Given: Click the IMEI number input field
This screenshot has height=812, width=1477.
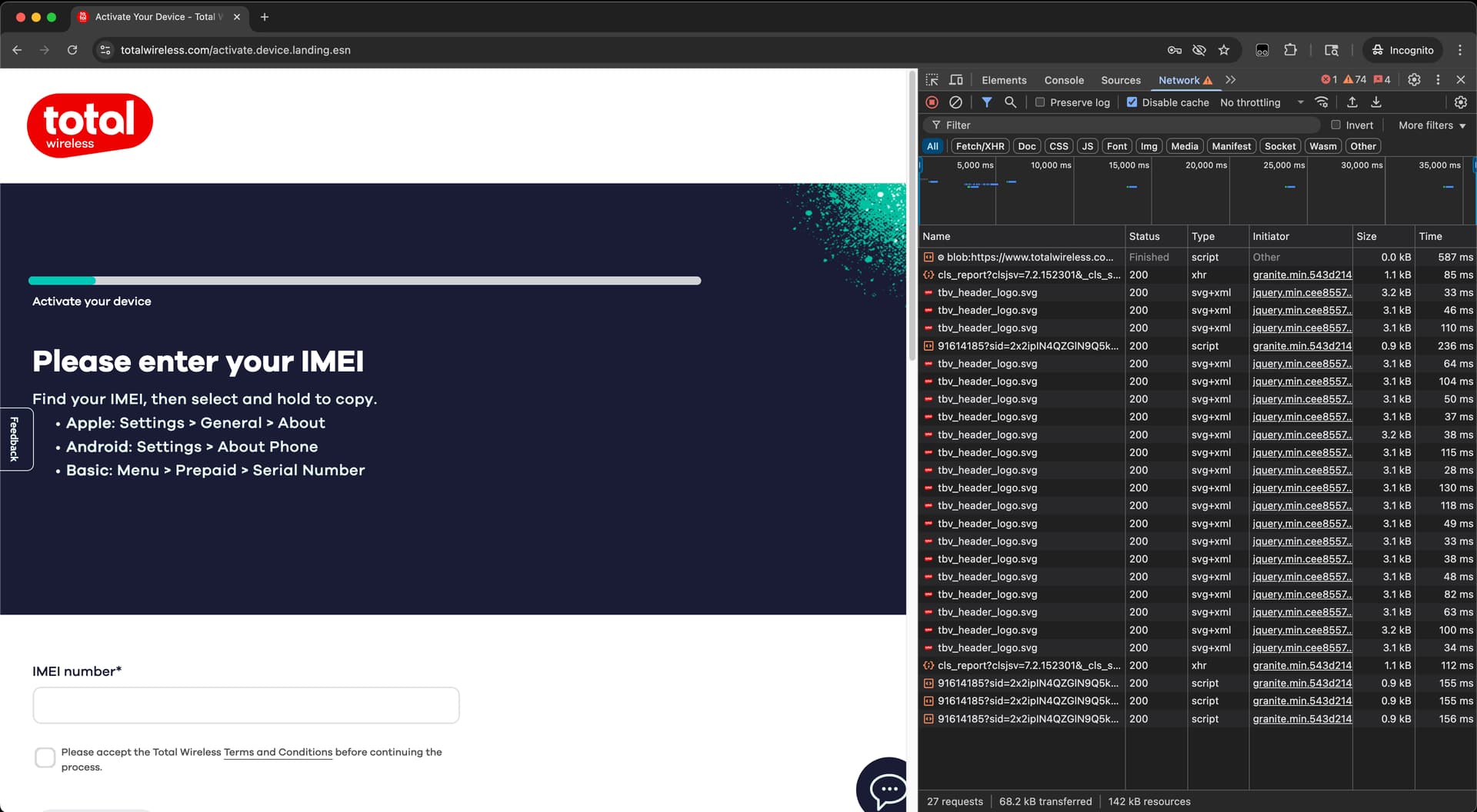Looking at the screenshot, I should (x=246, y=705).
